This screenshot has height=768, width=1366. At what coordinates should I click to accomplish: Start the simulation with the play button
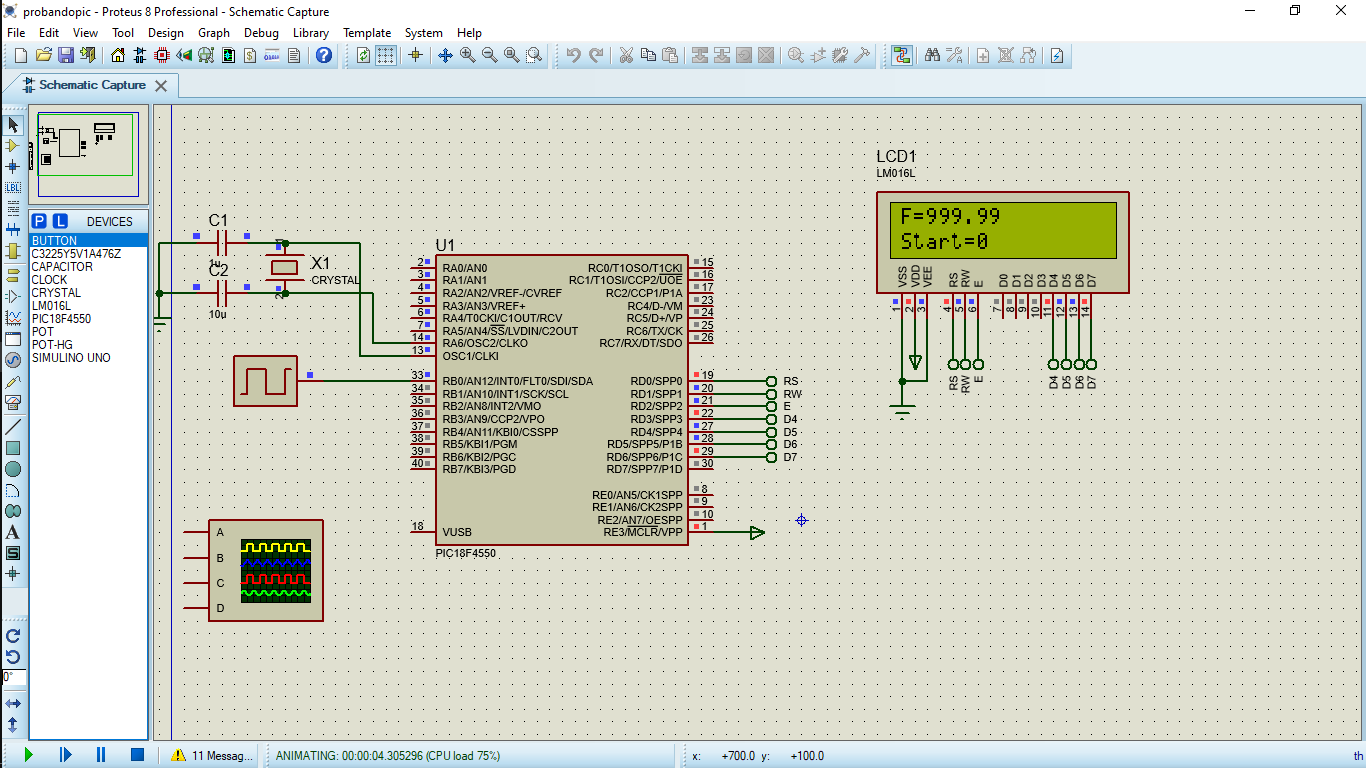(28, 755)
